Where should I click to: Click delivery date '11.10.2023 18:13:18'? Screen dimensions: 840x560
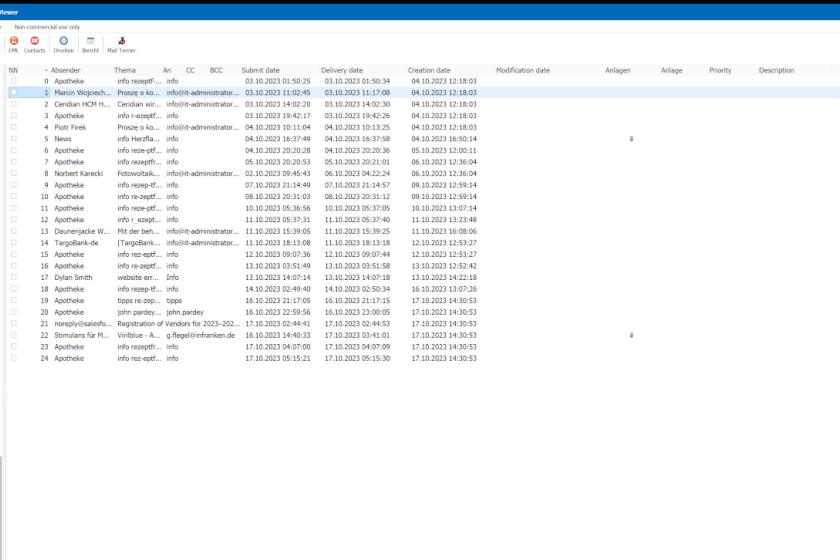tap(357, 243)
